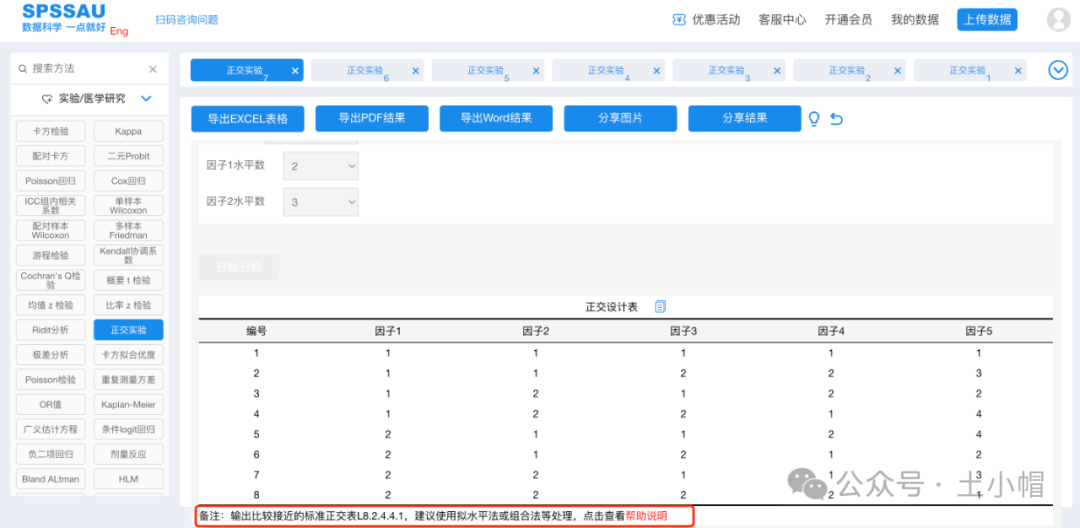Select 卡方拟合优度 method
The image size is (1080, 528).
(x=129, y=355)
